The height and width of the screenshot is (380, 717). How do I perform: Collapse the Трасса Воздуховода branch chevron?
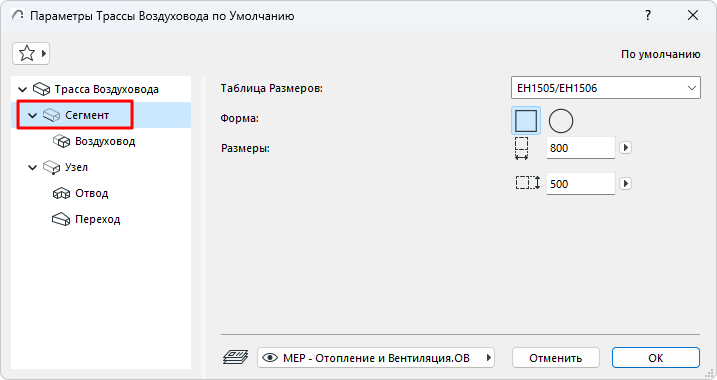point(22,89)
